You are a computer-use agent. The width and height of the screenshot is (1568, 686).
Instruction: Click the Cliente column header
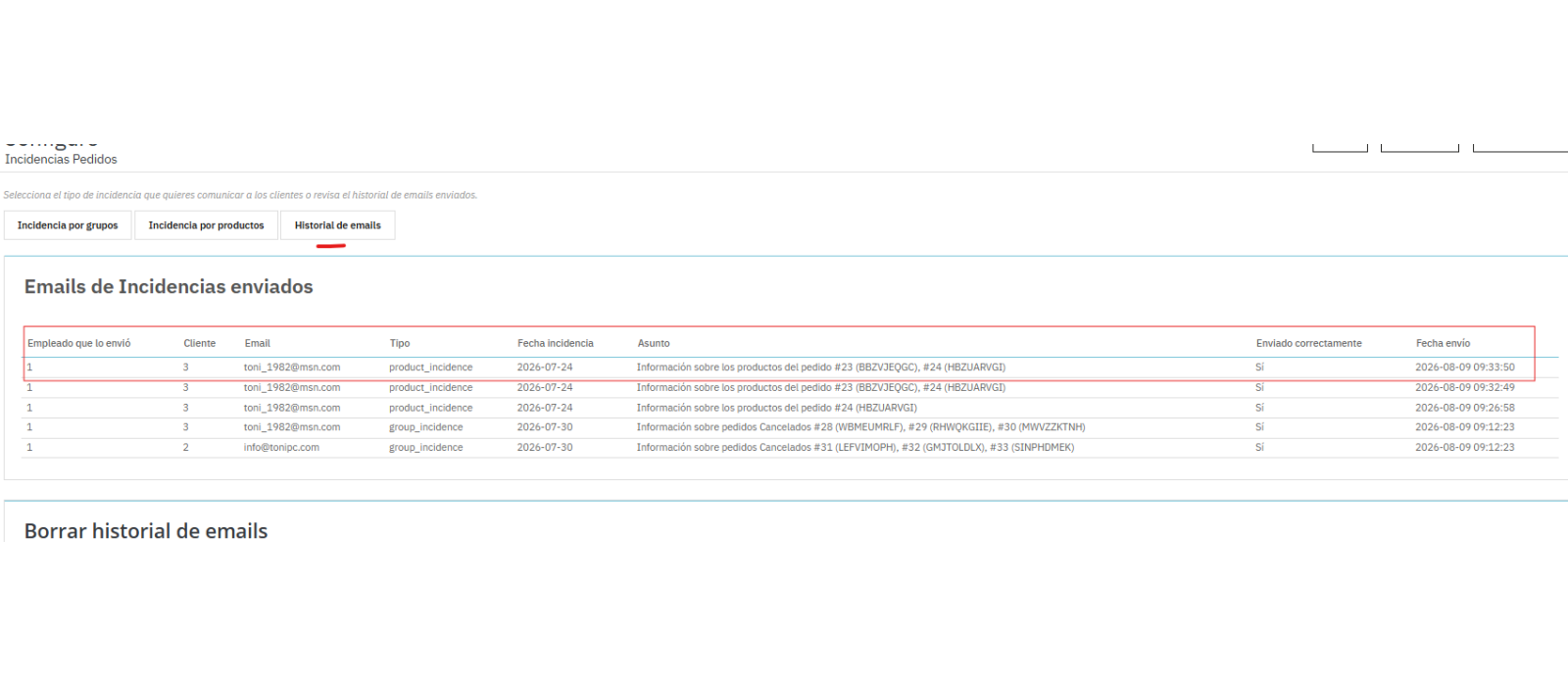(200, 343)
